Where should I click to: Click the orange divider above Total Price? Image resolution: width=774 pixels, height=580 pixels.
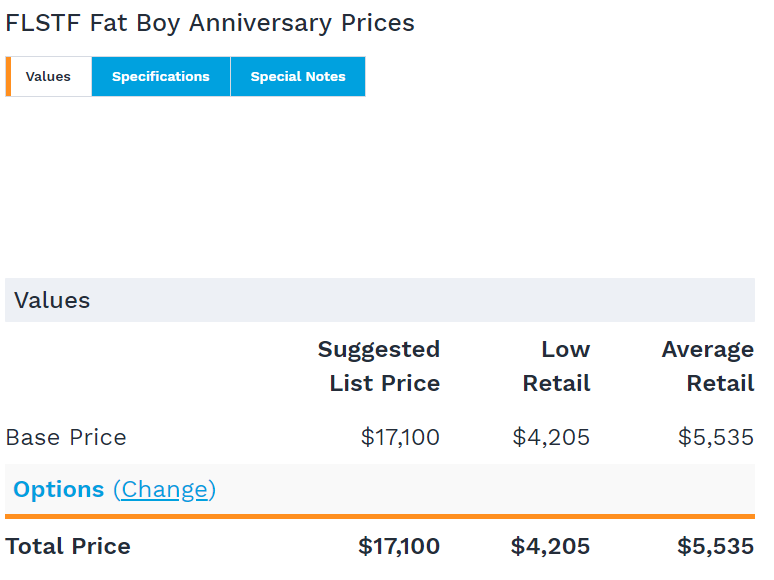click(379, 516)
